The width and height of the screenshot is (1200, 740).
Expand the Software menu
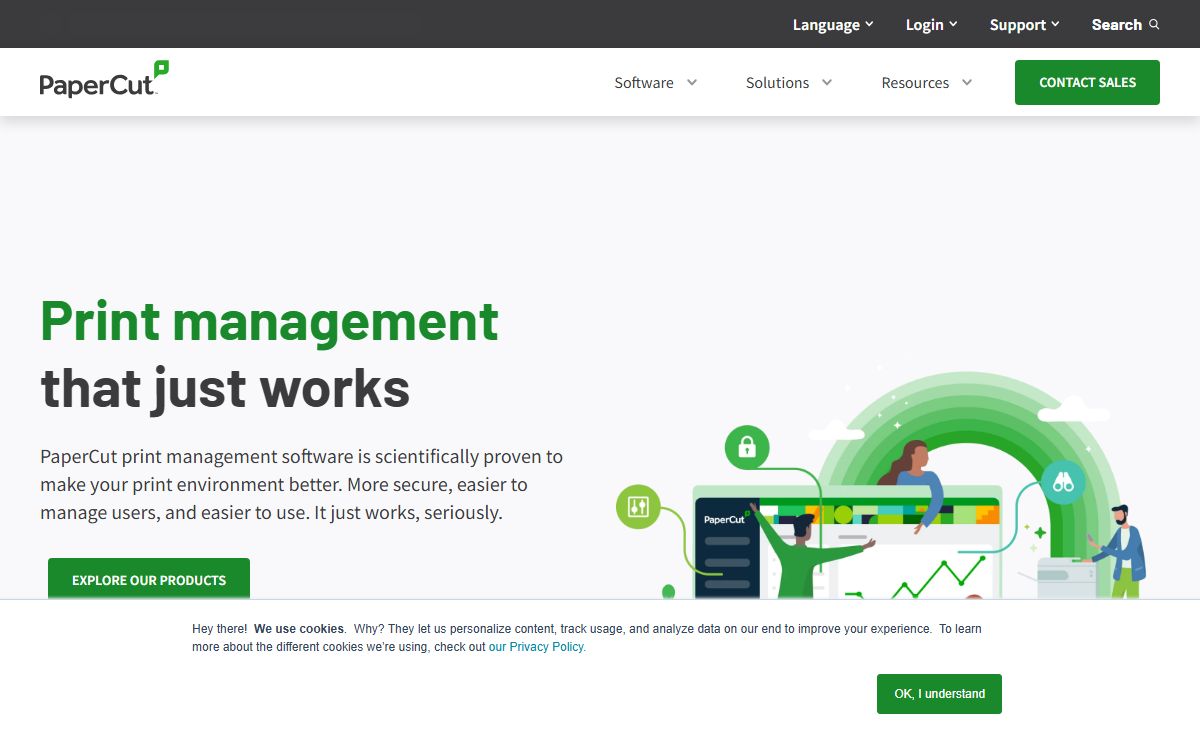click(x=655, y=83)
